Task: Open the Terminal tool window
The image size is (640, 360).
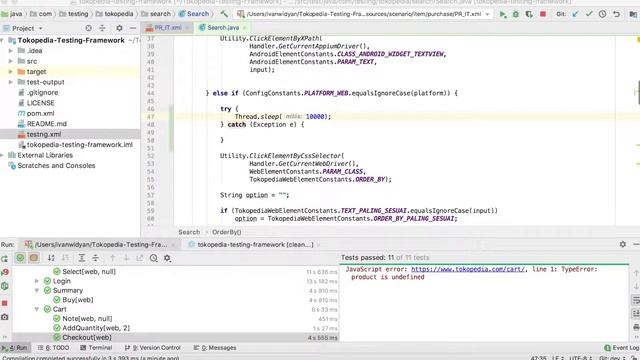Action: (x=96, y=348)
